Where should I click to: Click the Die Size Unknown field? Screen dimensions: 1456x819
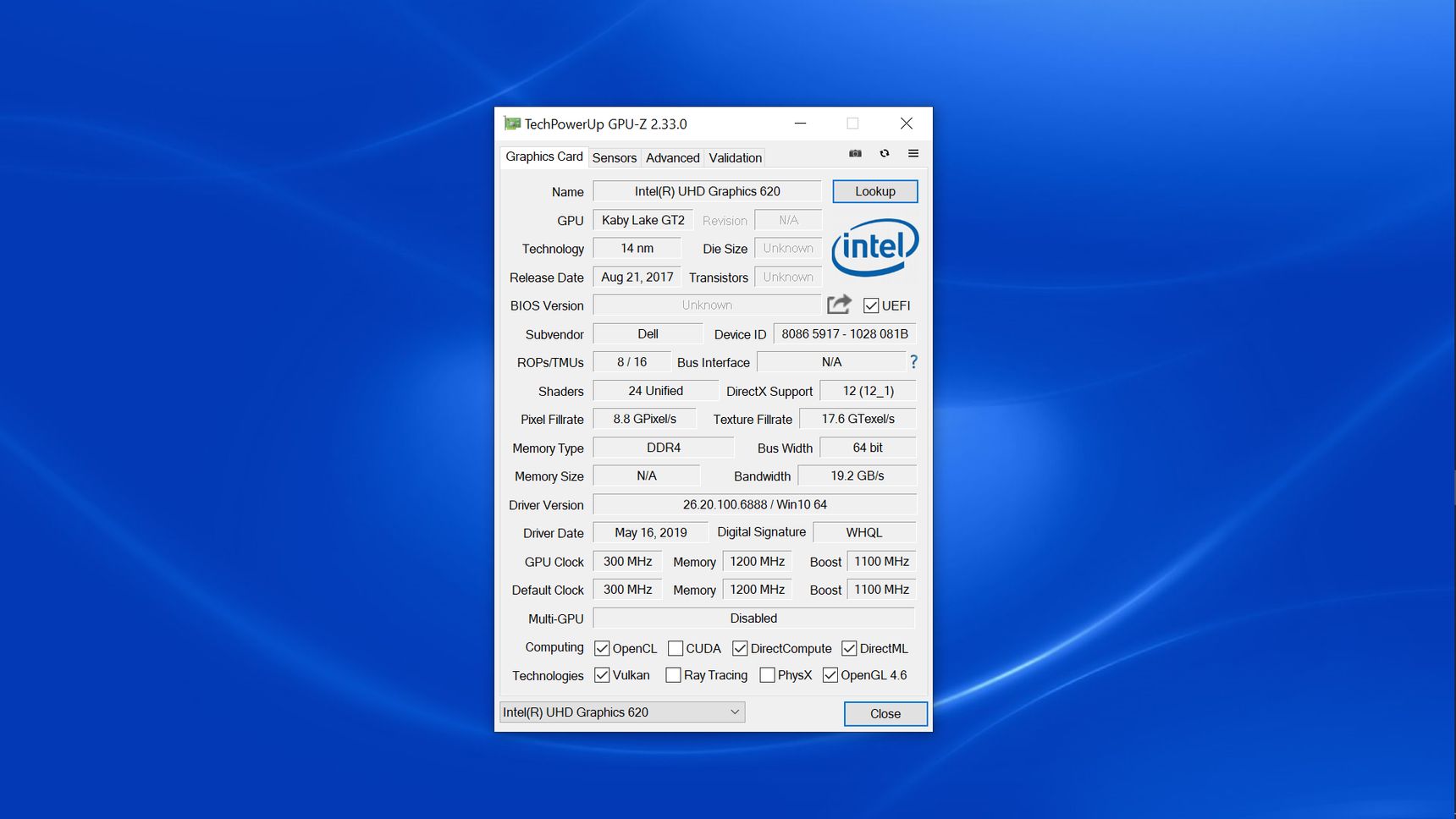tap(788, 248)
